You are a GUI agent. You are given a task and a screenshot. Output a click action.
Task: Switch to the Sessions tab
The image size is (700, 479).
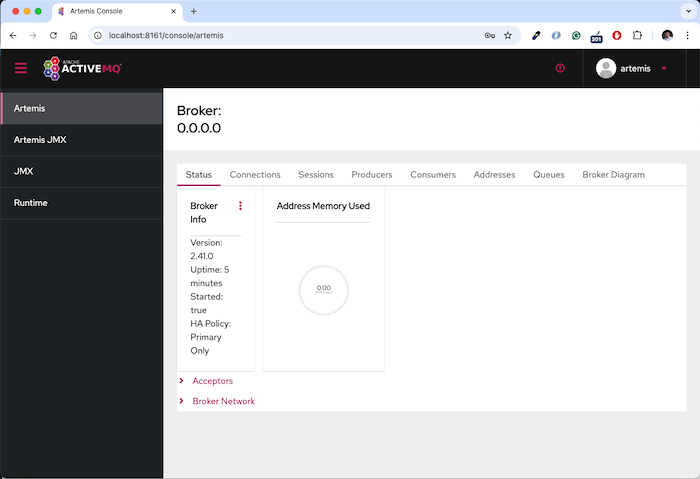point(316,175)
